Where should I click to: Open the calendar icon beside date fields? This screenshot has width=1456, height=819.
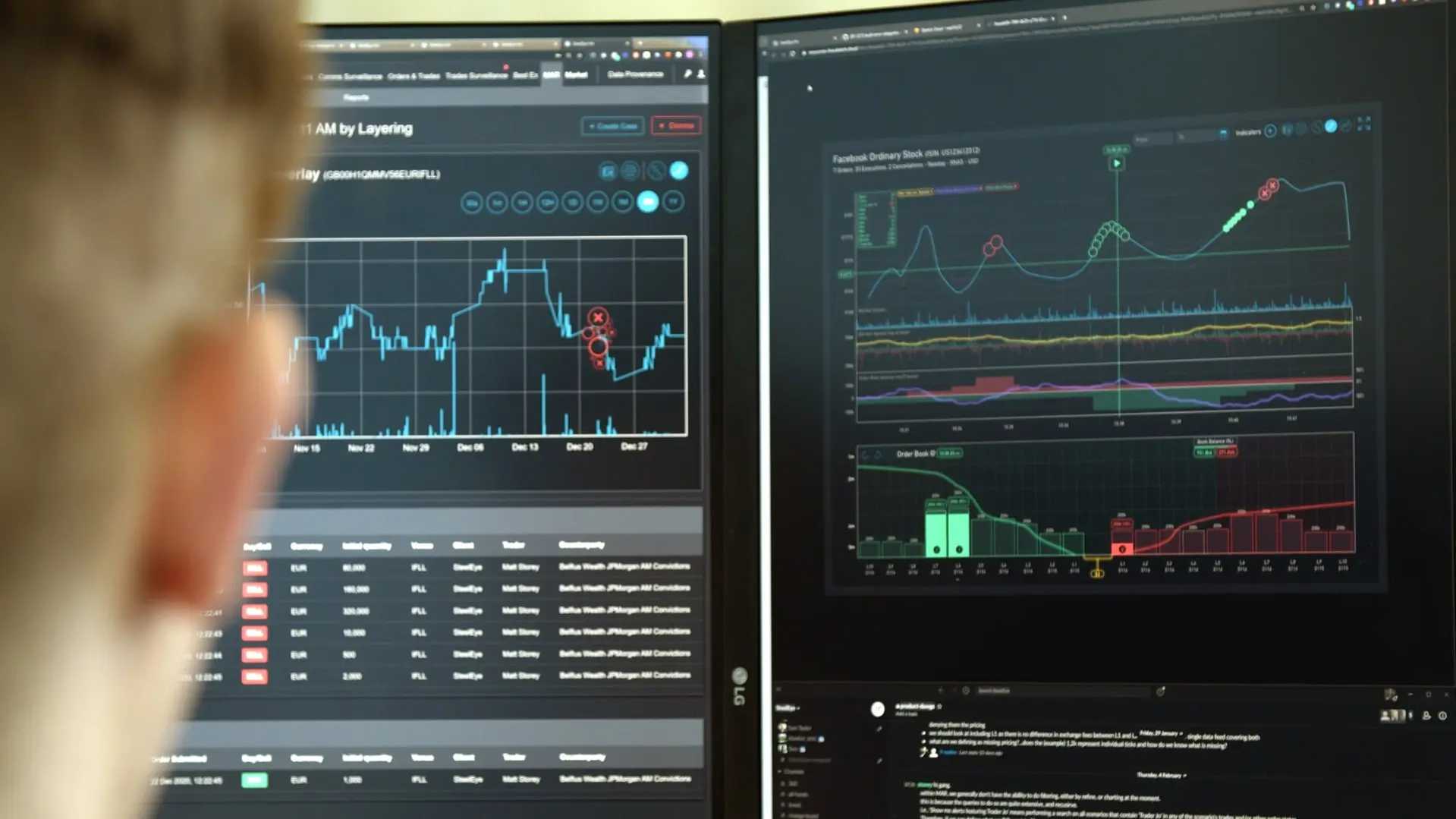pos(1223,134)
